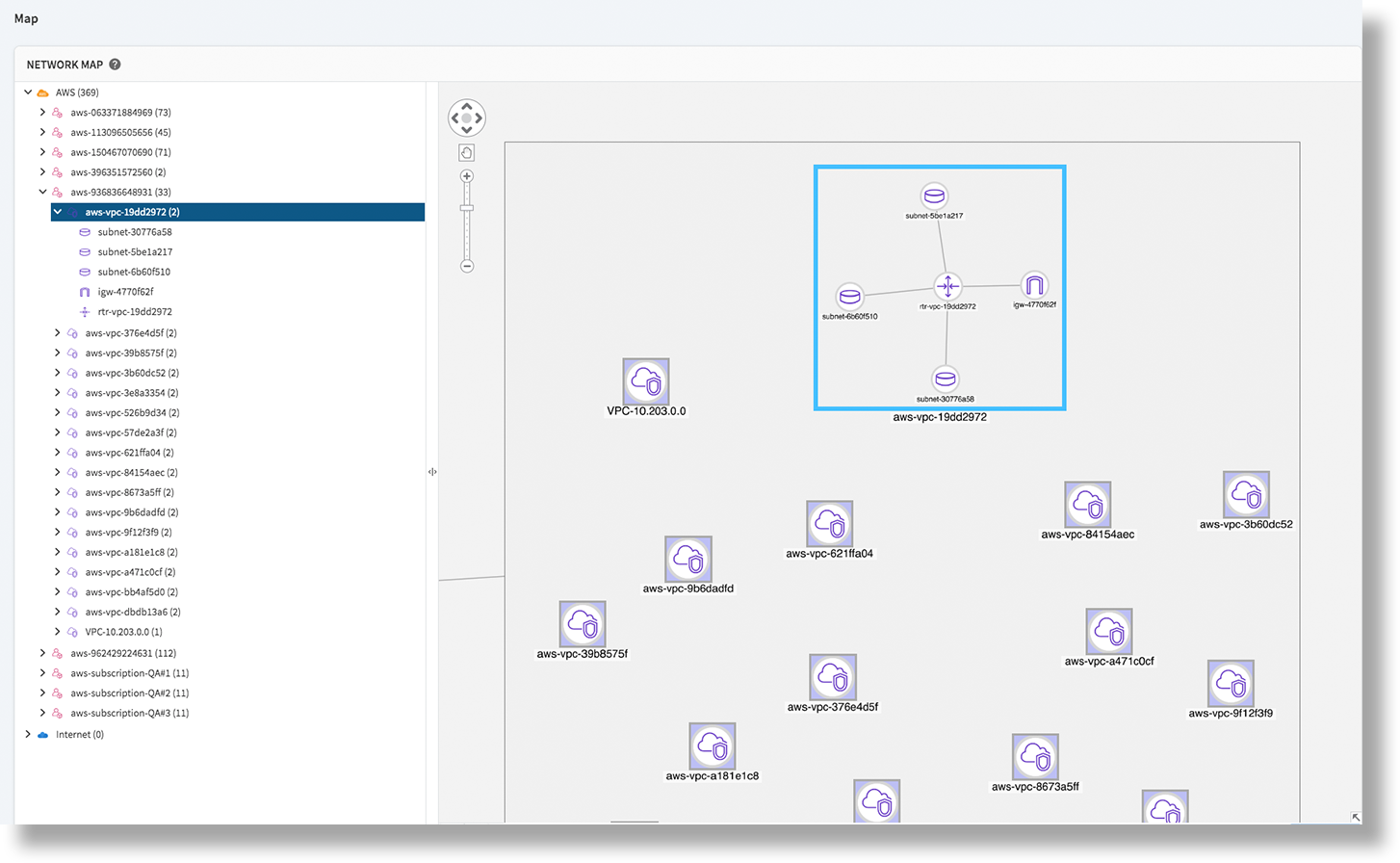Image resolution: width=1400 pixels, height=863 pixels.
Task: Select the aws-vpc-a471c0cf map node
Action: [1109, 632]
